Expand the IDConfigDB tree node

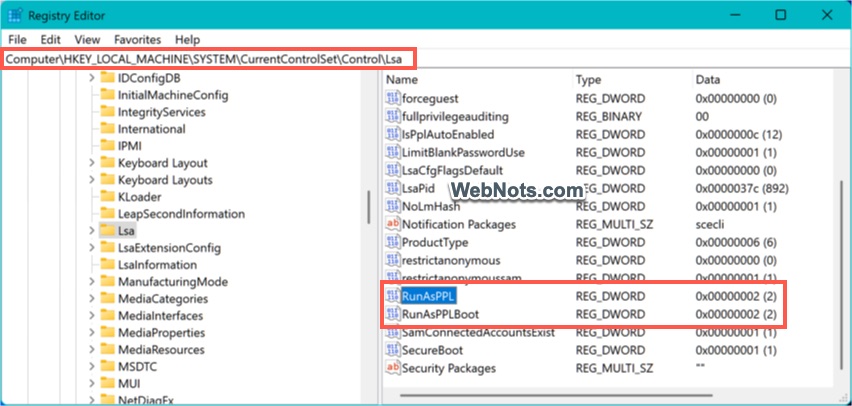coord(91,78)
